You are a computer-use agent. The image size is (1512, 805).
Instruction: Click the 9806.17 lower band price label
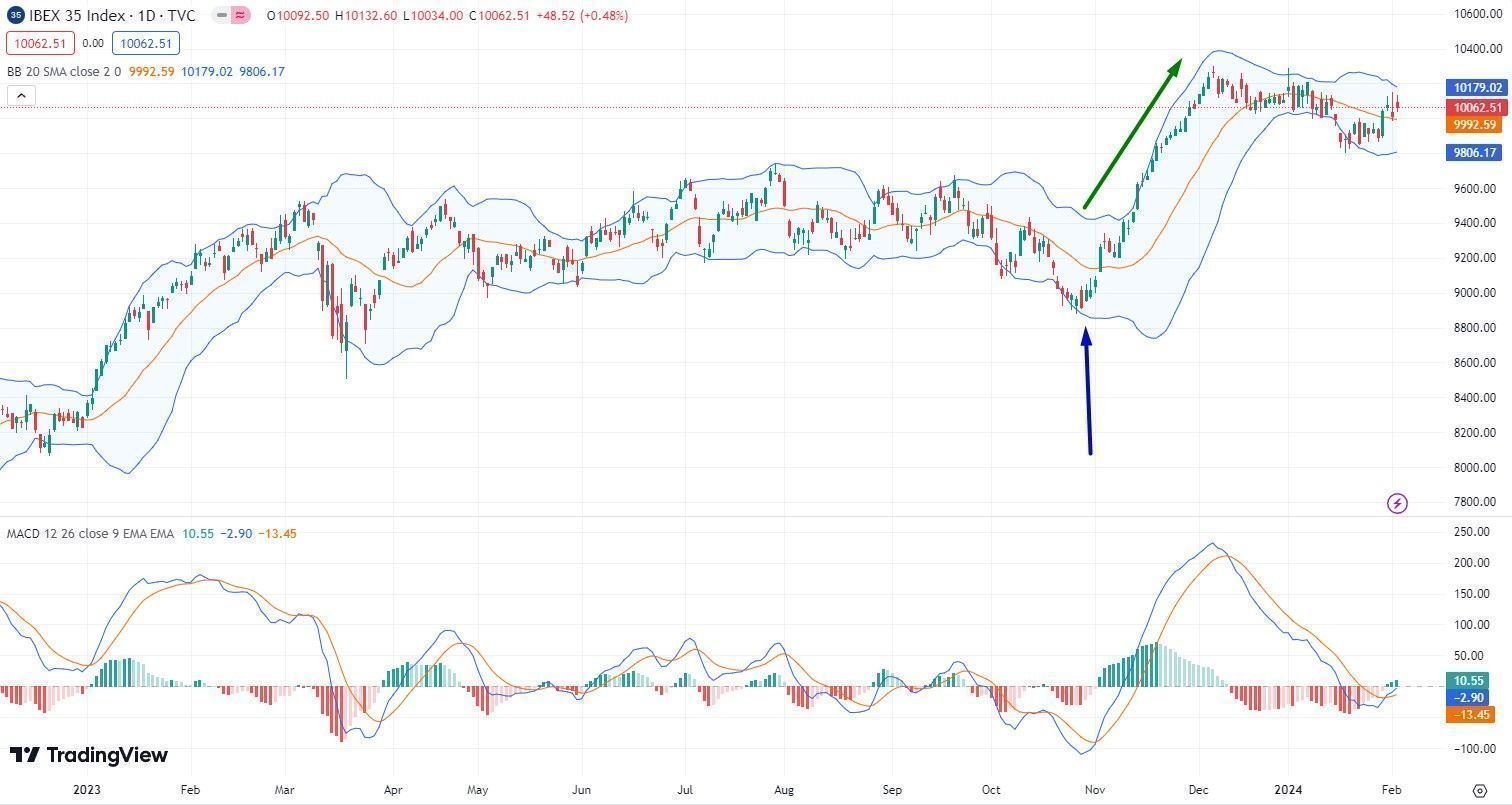[1474, 153]
